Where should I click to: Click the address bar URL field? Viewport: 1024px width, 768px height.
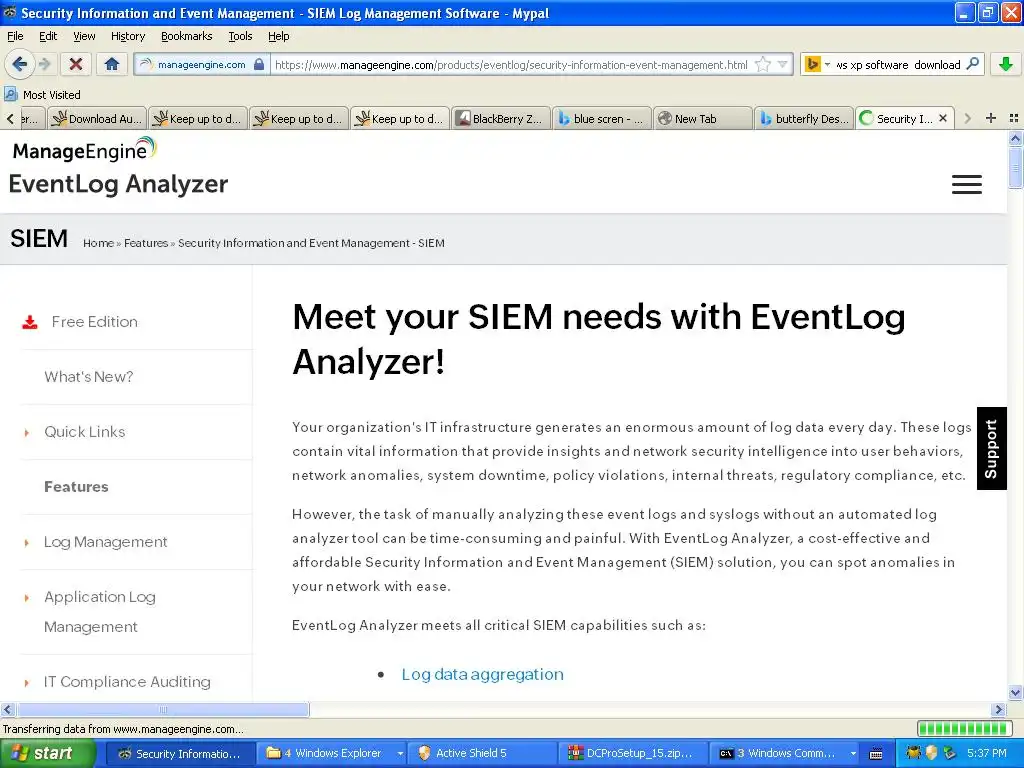(x=511, y=65)
